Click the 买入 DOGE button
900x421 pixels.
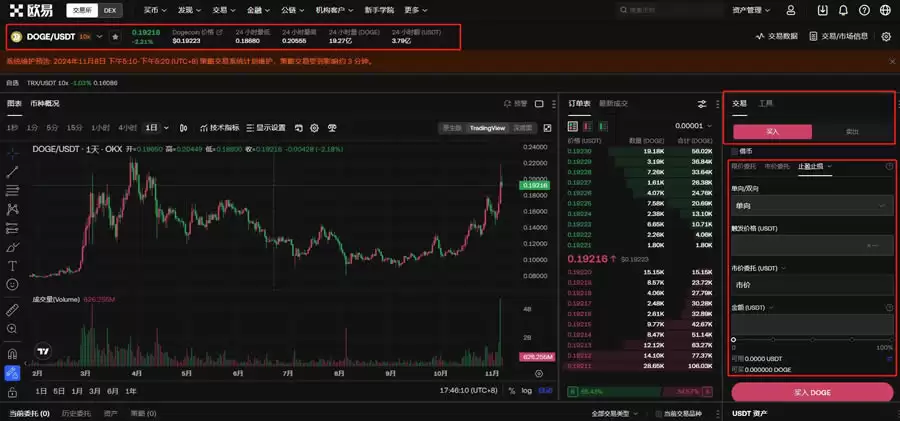(811, 392)
